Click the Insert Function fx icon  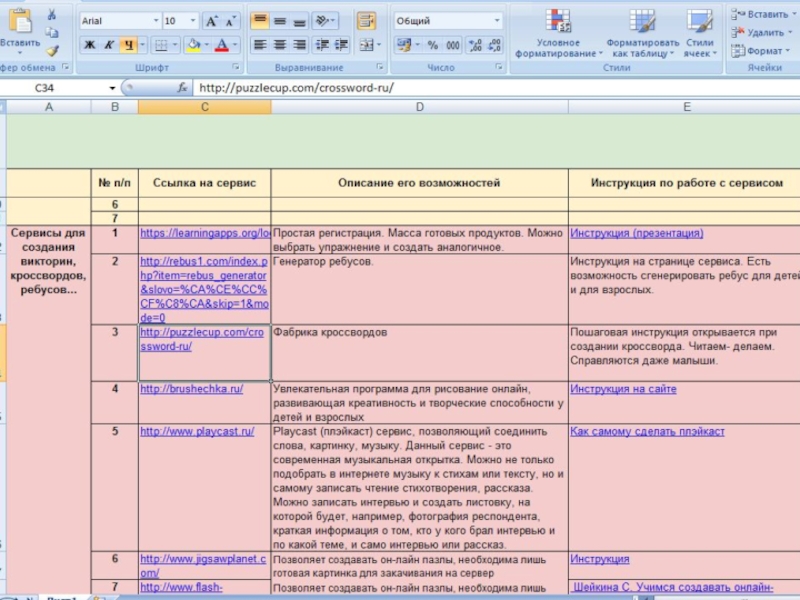[x=182, y=88]
